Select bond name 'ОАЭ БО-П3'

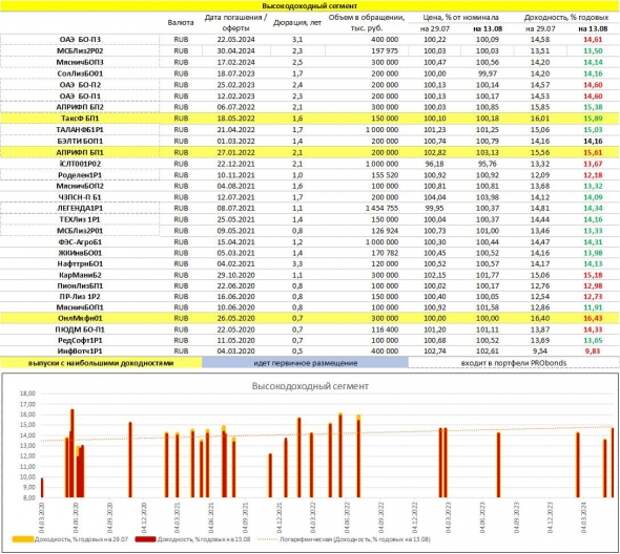click(80, 40)
